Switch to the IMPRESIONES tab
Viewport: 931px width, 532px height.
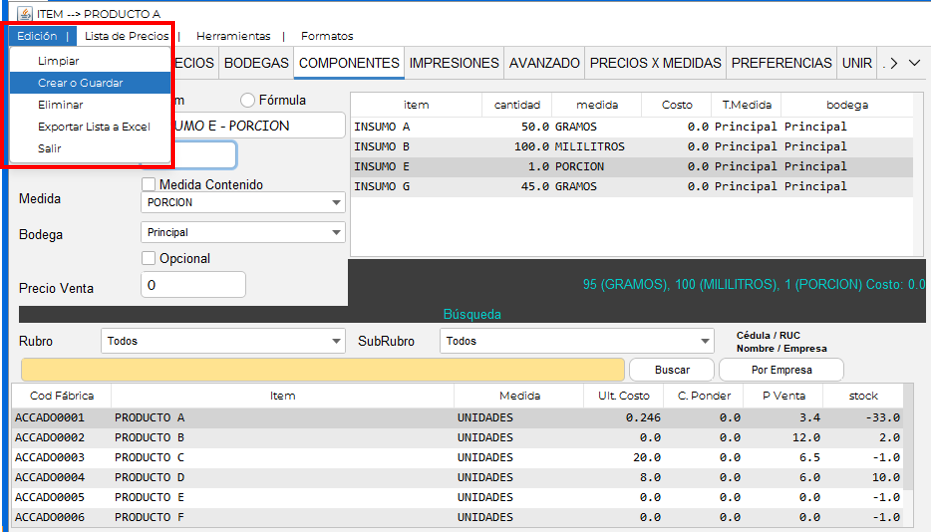tap(454, 63)
